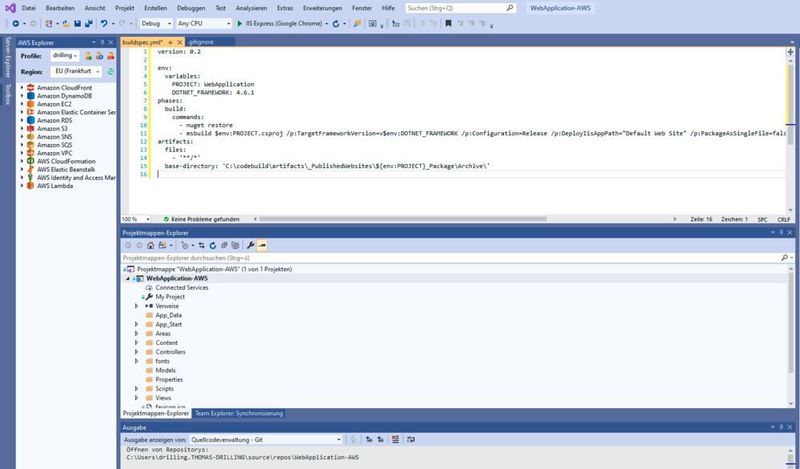Click the search magnifier in Projektmappen-Explorer
Viewport: 800px width, 469px height.
784,258
